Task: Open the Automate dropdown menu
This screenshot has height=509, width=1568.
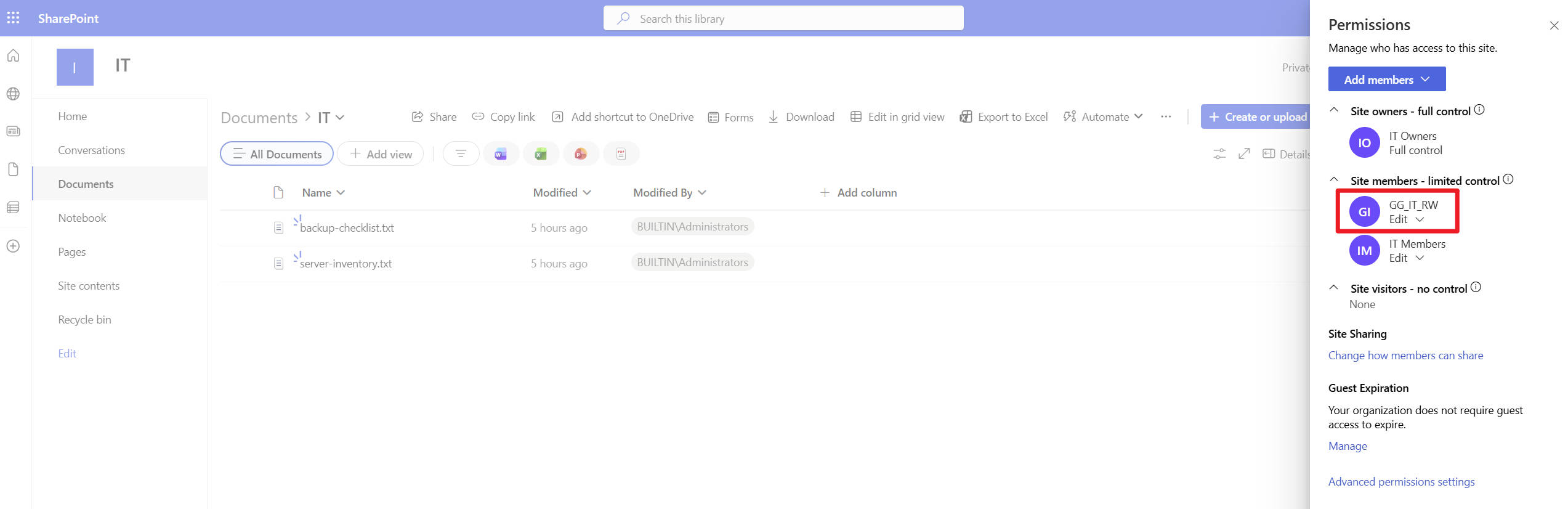Action: 1104,117
